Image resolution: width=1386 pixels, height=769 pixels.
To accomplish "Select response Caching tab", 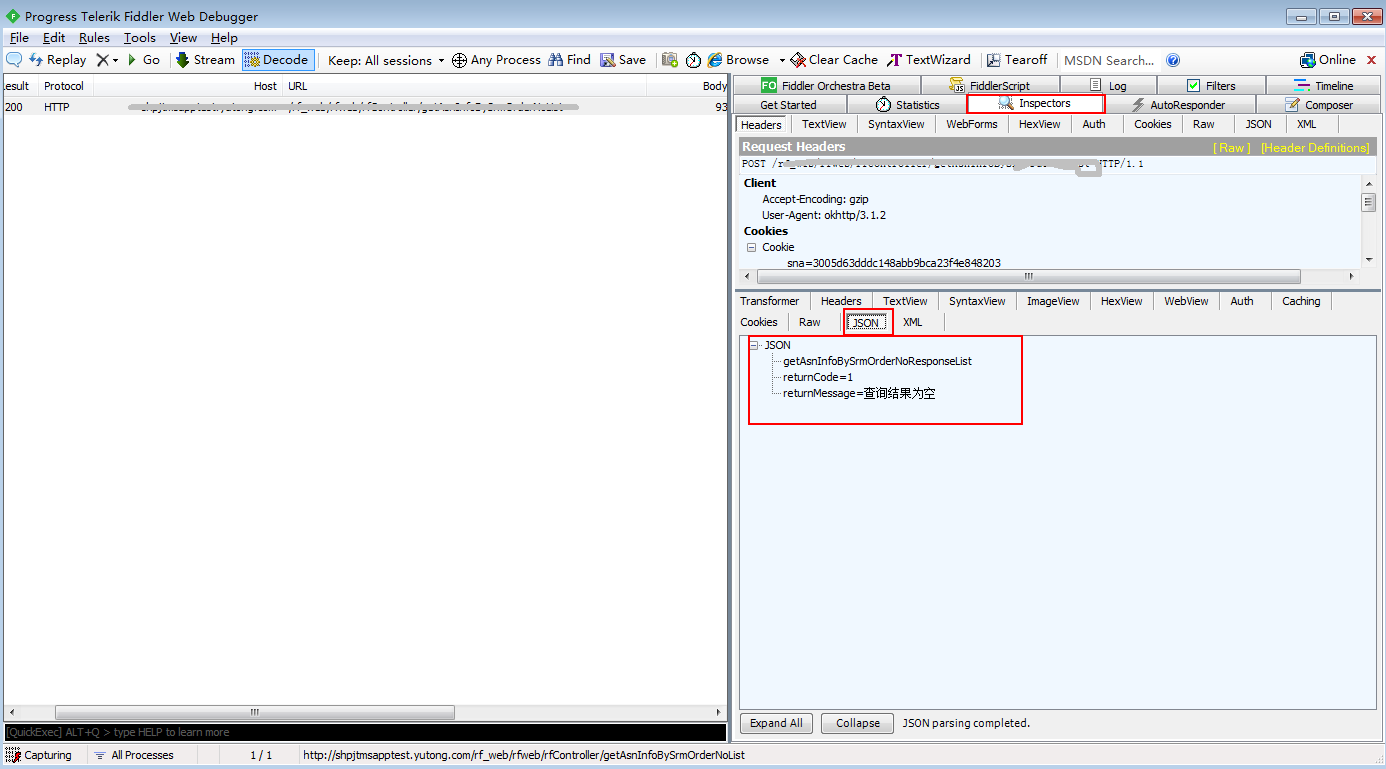I will (x=1301, y=301).
